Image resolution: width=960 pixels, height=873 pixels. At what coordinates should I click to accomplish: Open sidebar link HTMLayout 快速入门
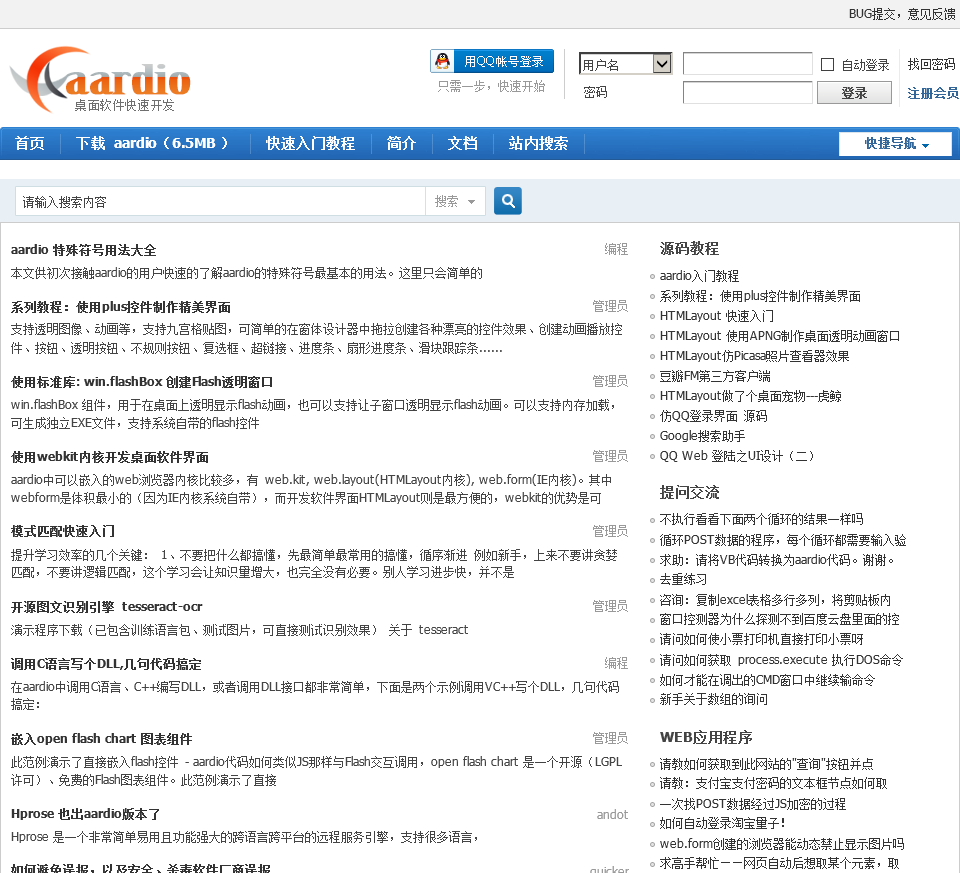[716, 316]
